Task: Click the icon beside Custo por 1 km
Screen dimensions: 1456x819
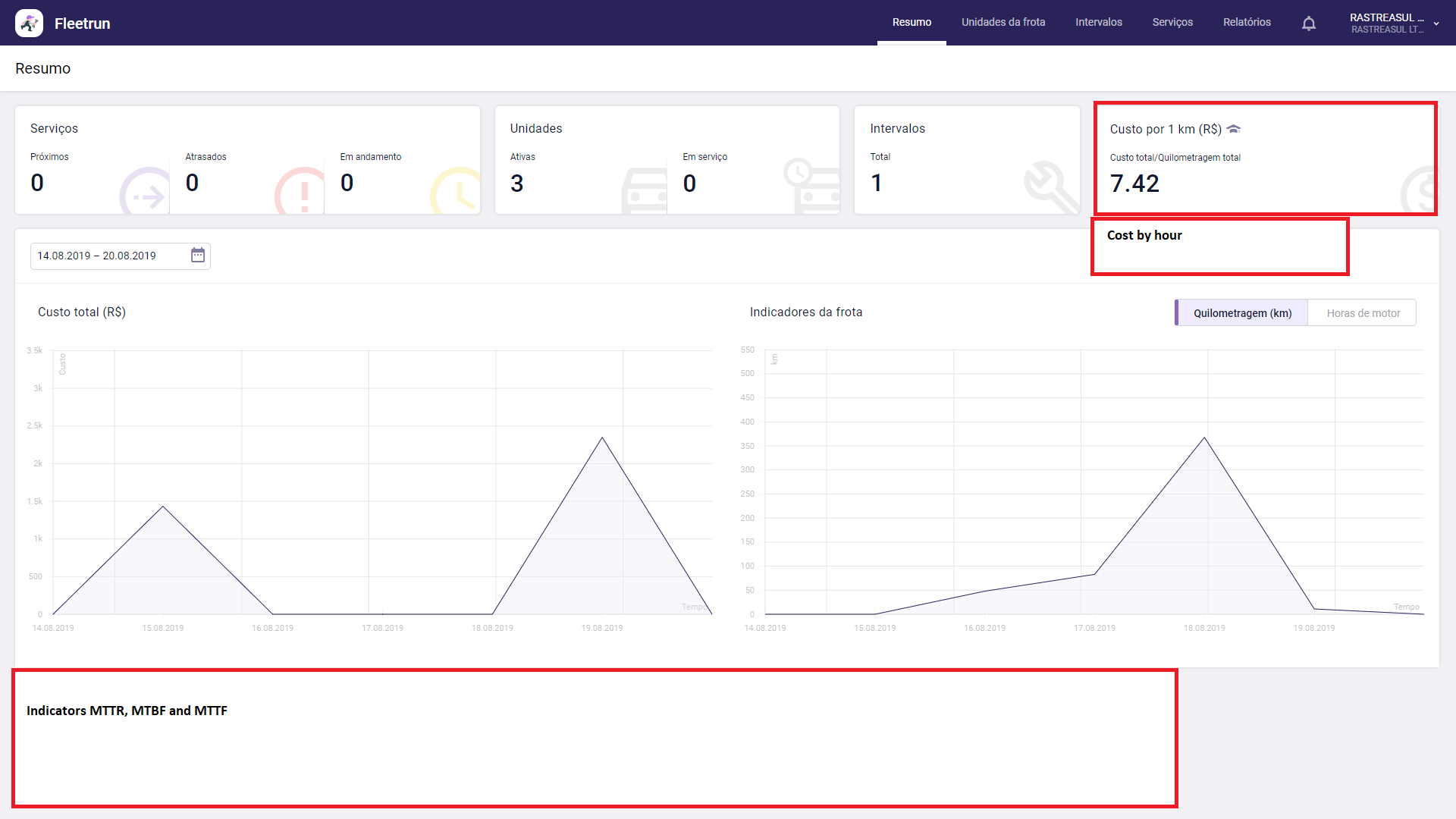Action: [1234, 129]
